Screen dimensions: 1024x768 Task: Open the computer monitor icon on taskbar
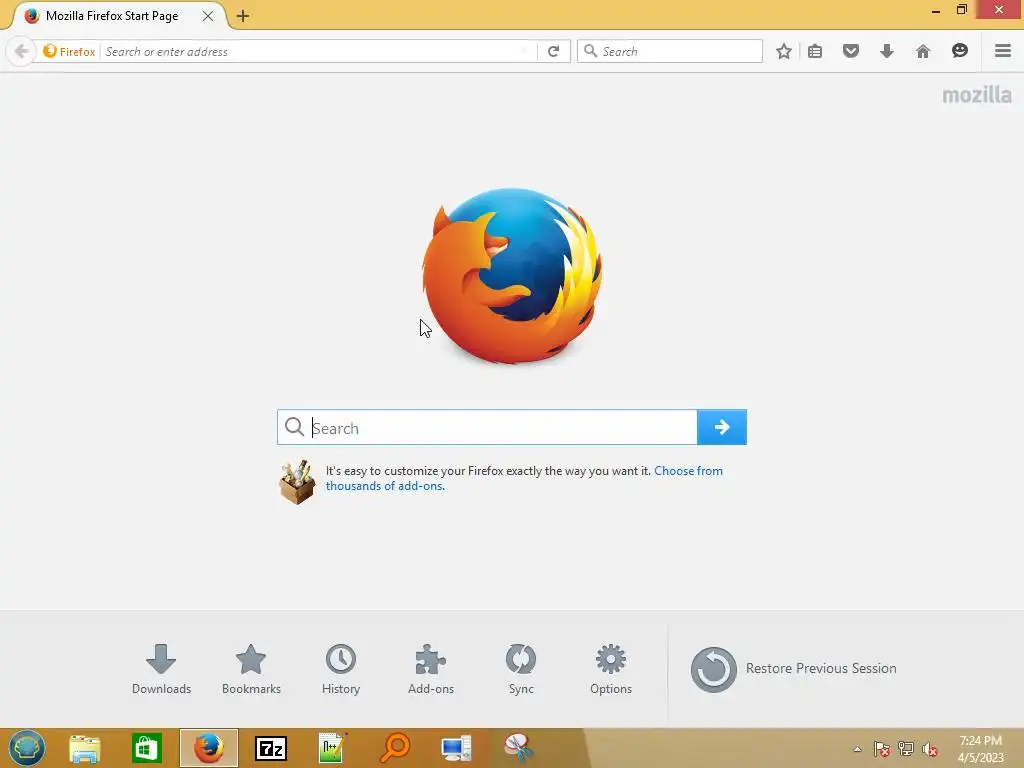pos(456,748)
